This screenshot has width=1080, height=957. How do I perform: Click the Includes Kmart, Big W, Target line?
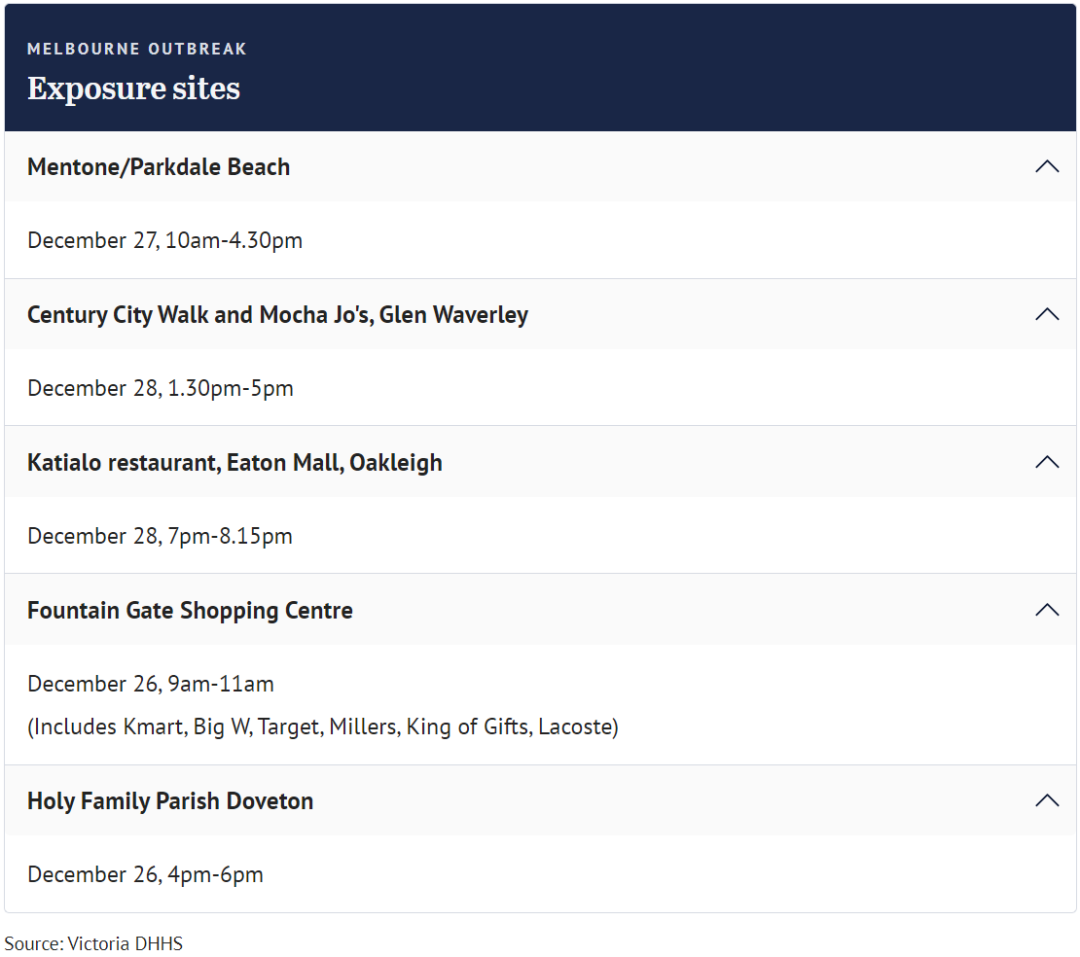[x=322, y=727]
